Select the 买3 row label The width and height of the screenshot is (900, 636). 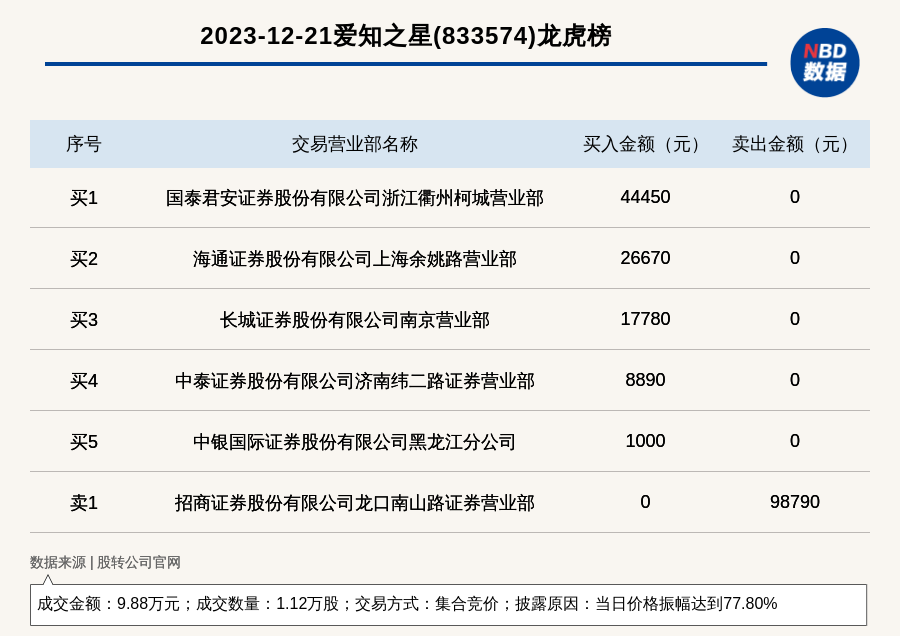pyautogui.click(x=84, y=320)
